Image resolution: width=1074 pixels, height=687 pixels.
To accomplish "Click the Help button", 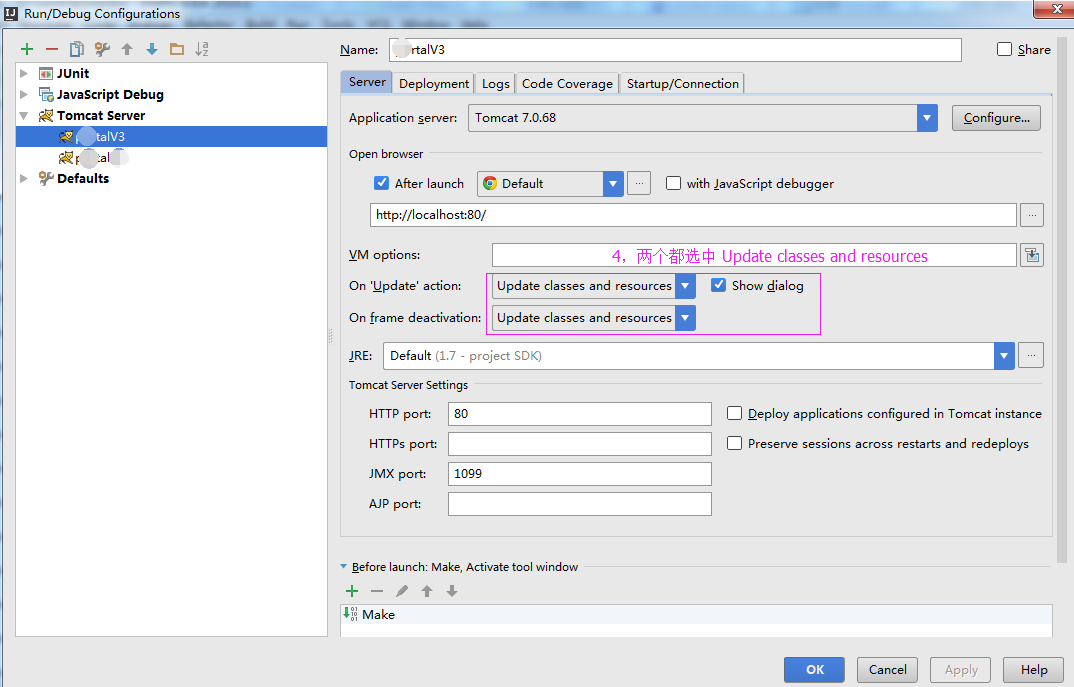I will (1034, 670).
